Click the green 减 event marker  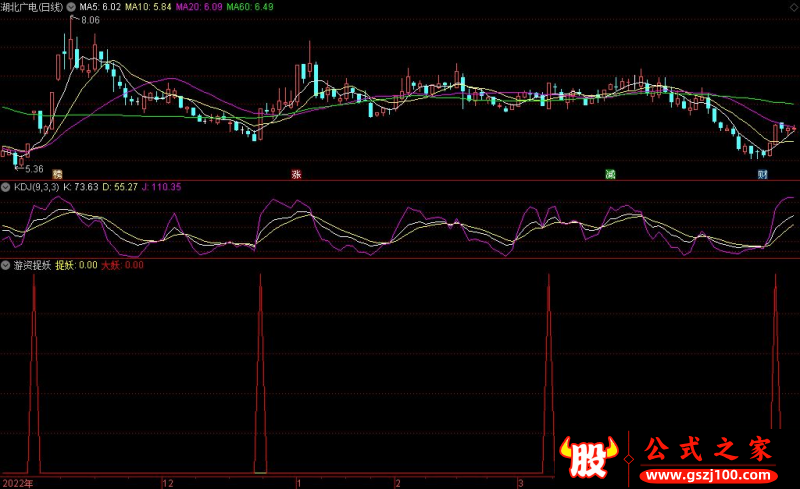pyautogui.click(x=609, y=174)
